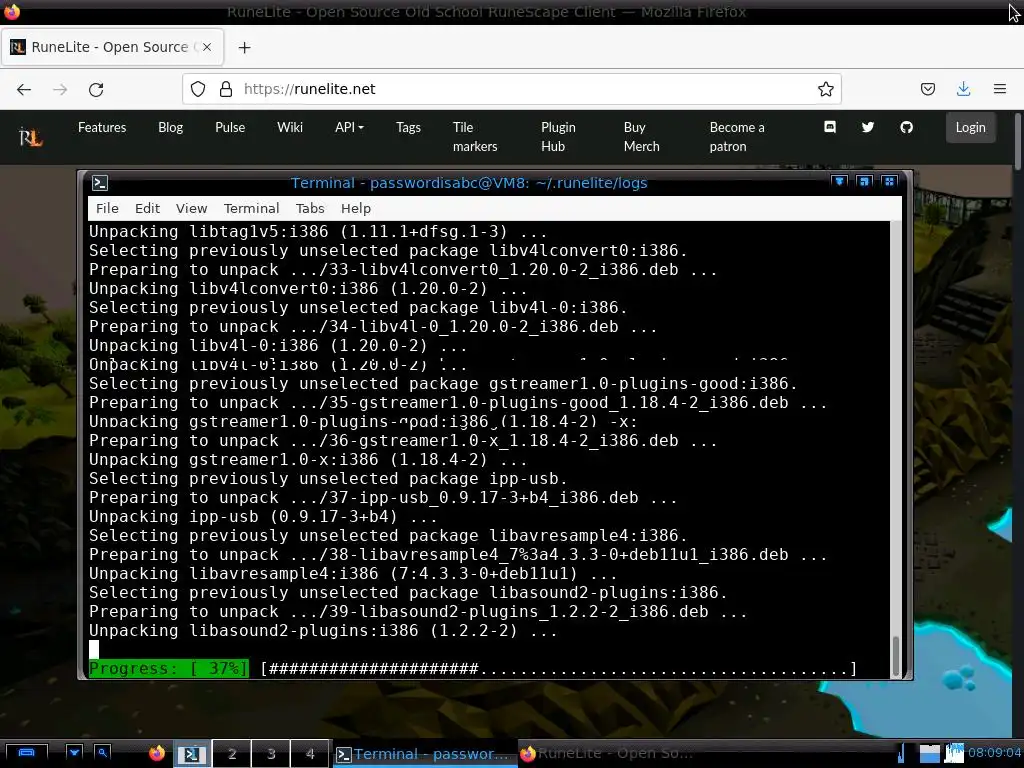The height and width of the screenshot is (768, 1024).
Task: Click the show desktop icon on taskbar
Action: [x=26, y=753]
